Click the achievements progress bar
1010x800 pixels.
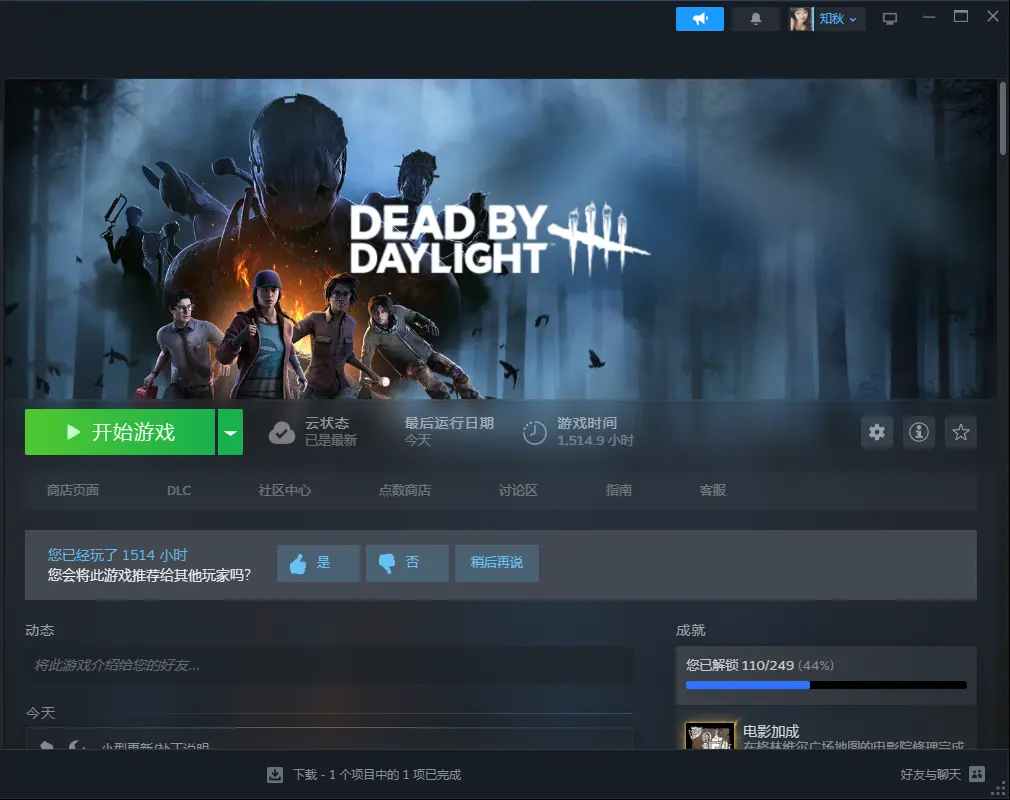point(826,685)
